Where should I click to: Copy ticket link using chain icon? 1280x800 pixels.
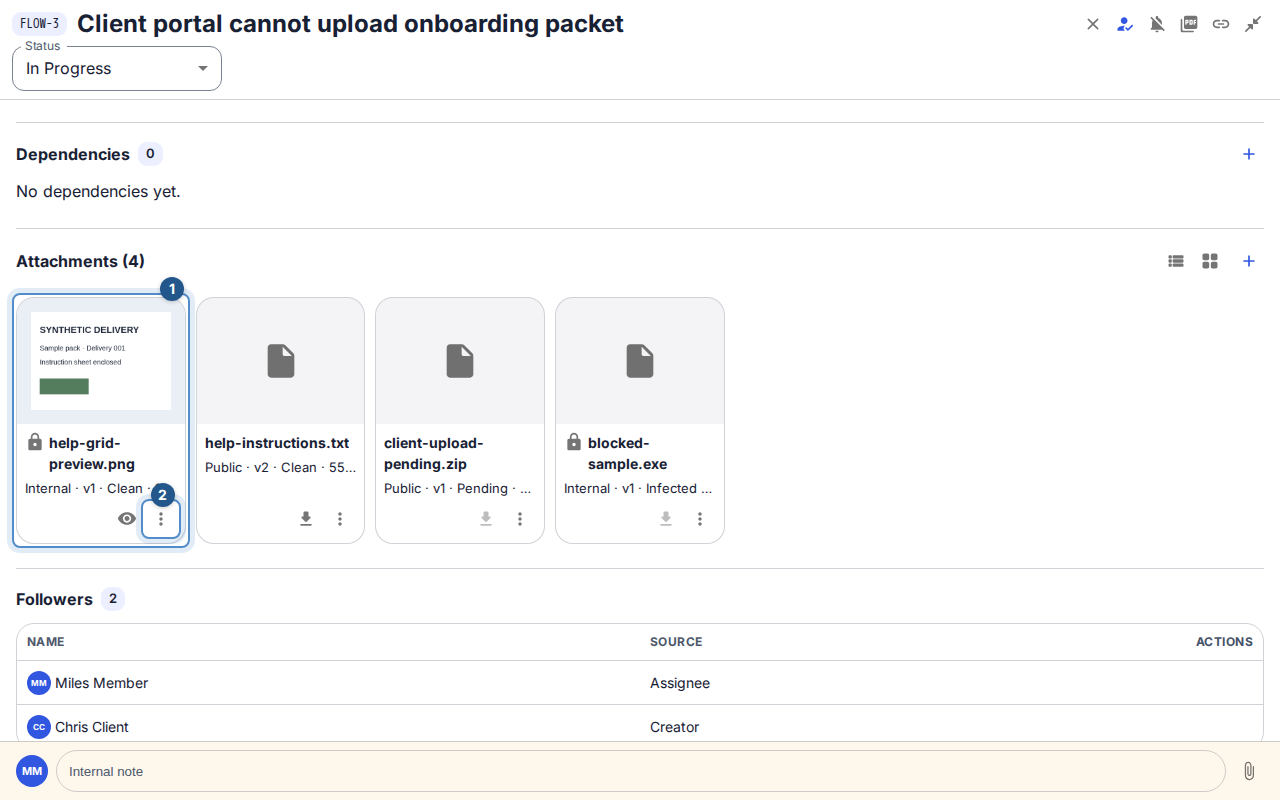pos(1221,24)
